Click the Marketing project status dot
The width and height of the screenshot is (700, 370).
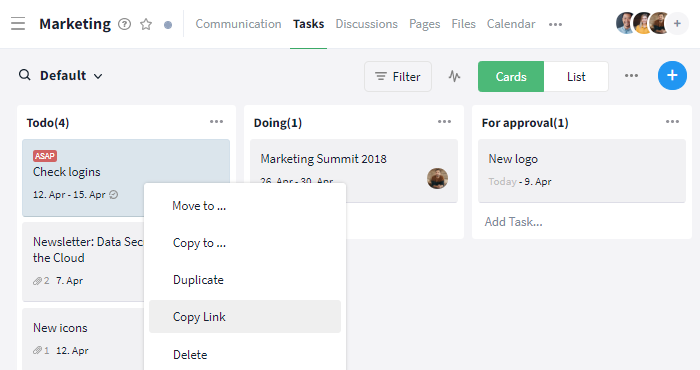[168, 25]
